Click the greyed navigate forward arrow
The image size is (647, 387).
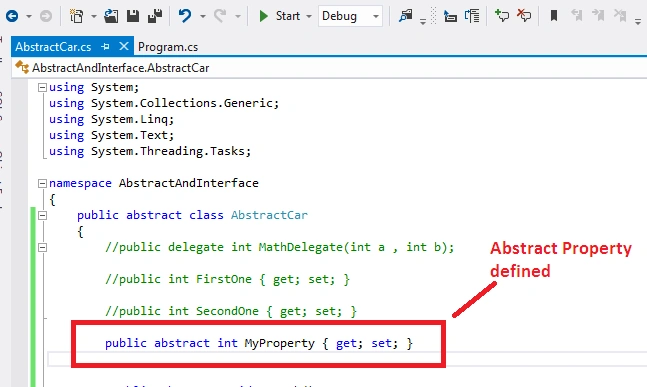(46, 16)
